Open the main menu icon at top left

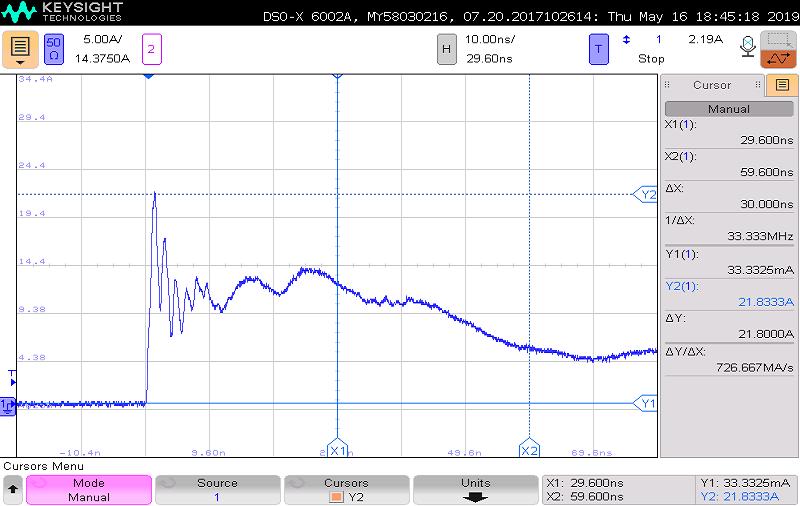pos(21,49)
